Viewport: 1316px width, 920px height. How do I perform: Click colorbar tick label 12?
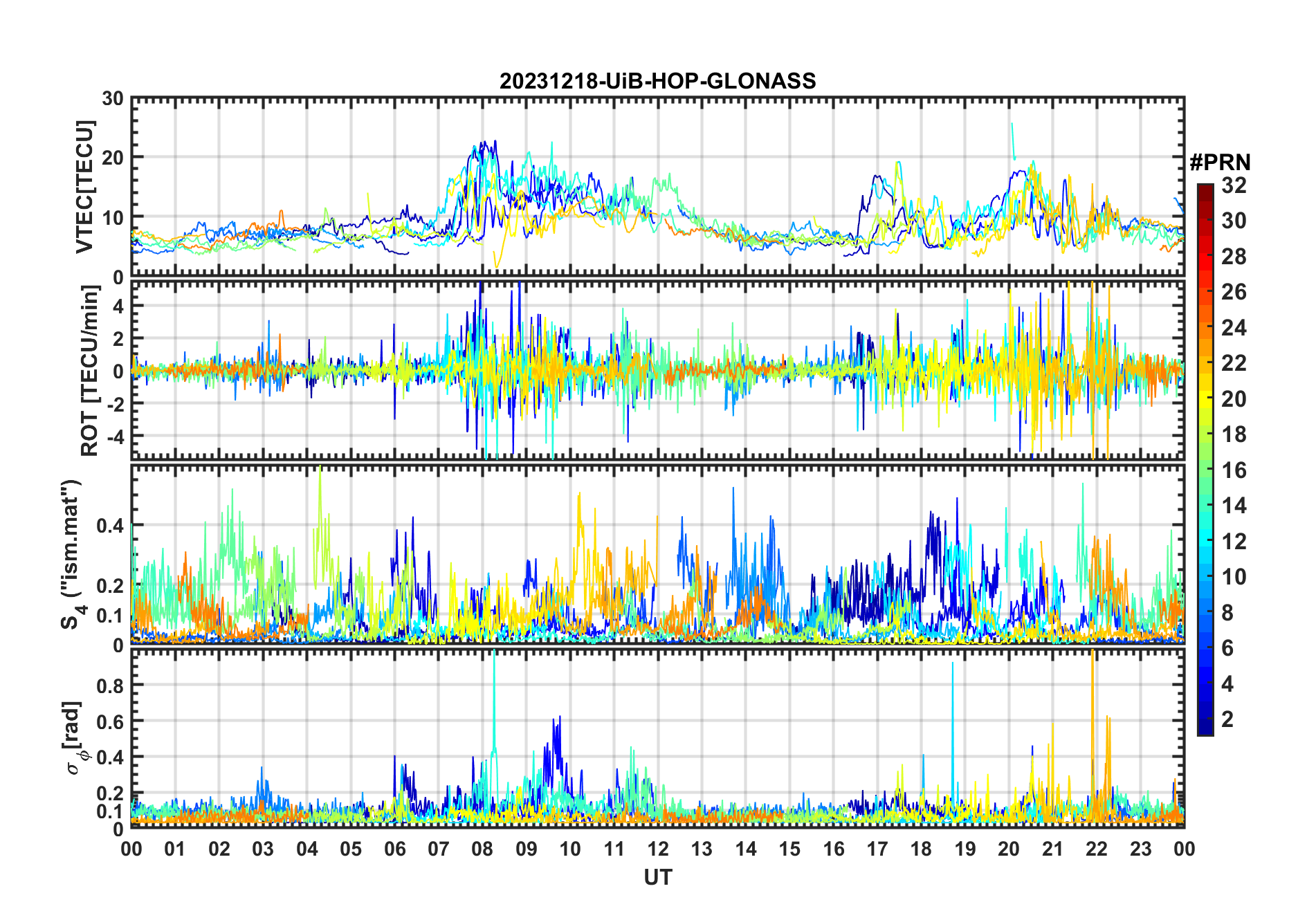click(x=1234, y=541)
